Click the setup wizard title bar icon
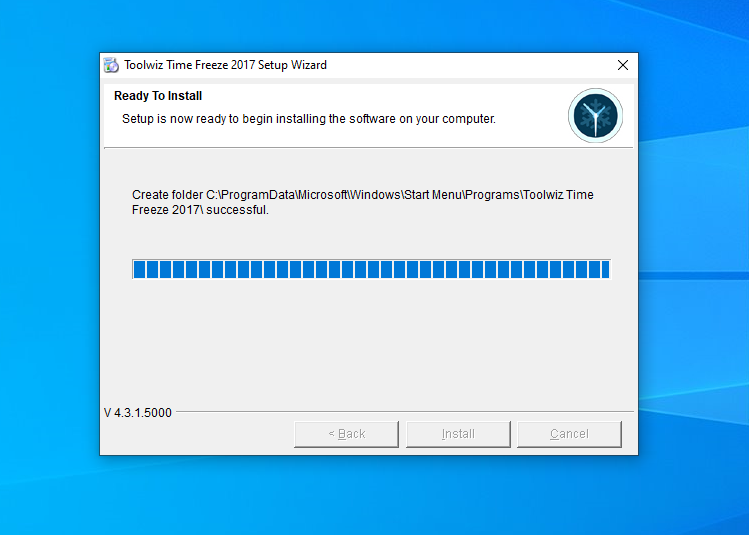The image size is (749, 535). [x=111, y=65]
